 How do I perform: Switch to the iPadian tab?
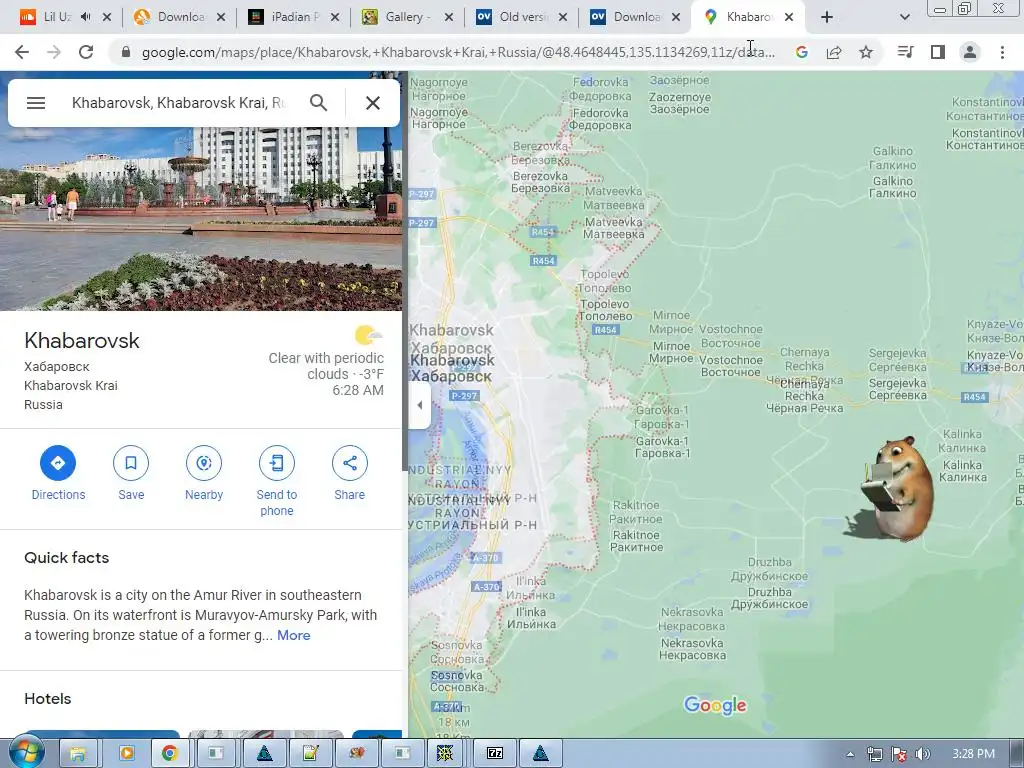pos(294,17)
